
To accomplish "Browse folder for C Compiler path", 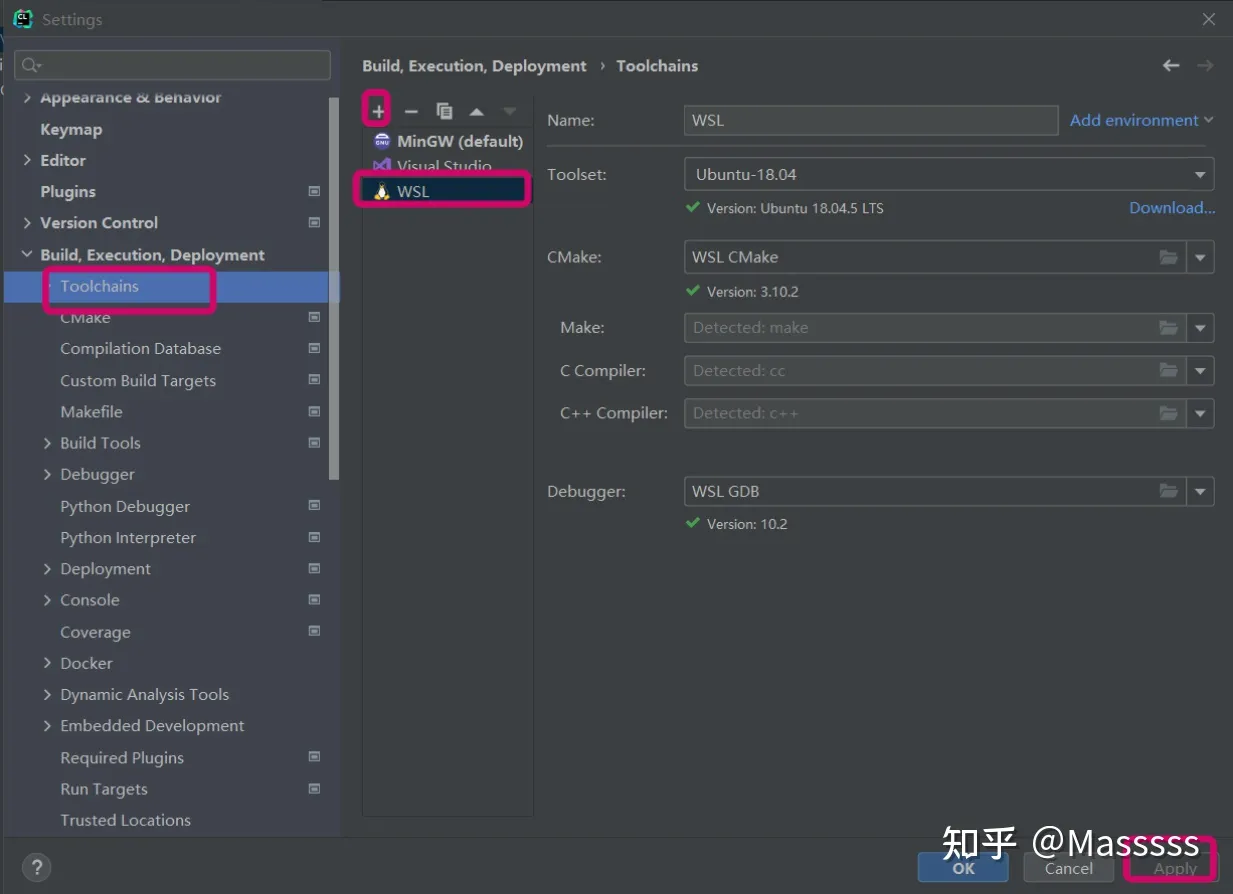I will [x=1168, y=370].
